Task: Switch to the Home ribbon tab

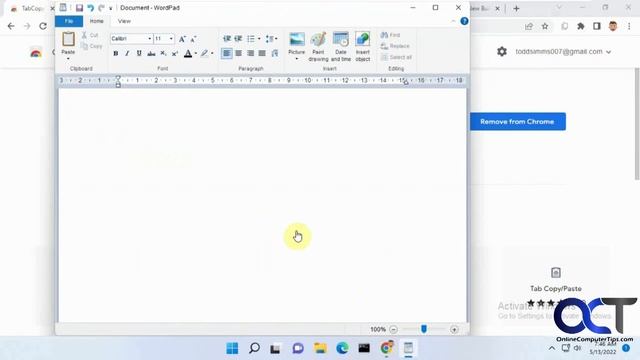Action: 97,21
